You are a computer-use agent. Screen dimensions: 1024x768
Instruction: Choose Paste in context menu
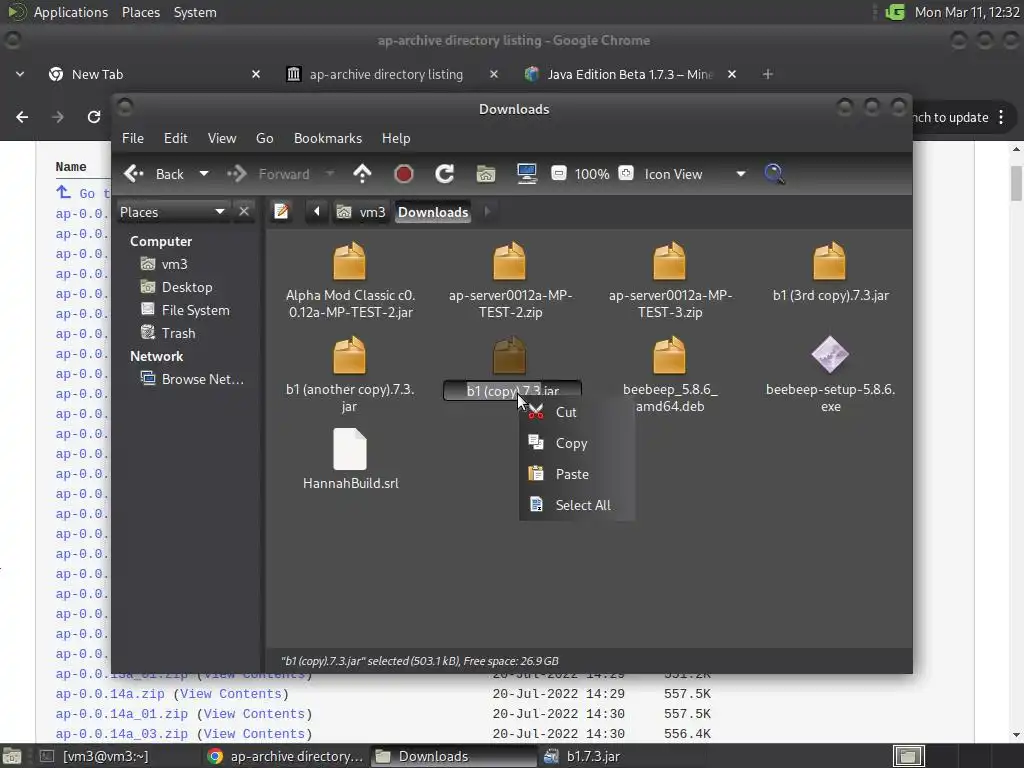click(571, 474)
